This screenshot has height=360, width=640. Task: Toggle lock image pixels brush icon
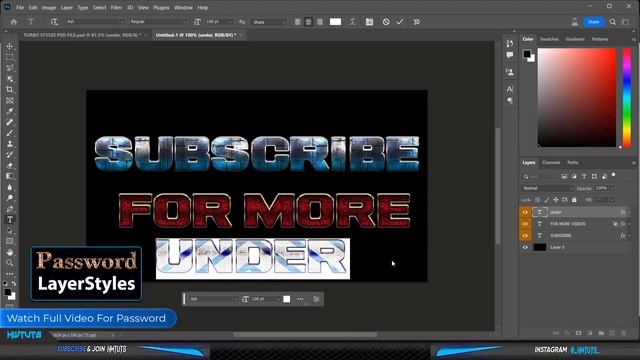pyautogui.click(x=547, y=200)
